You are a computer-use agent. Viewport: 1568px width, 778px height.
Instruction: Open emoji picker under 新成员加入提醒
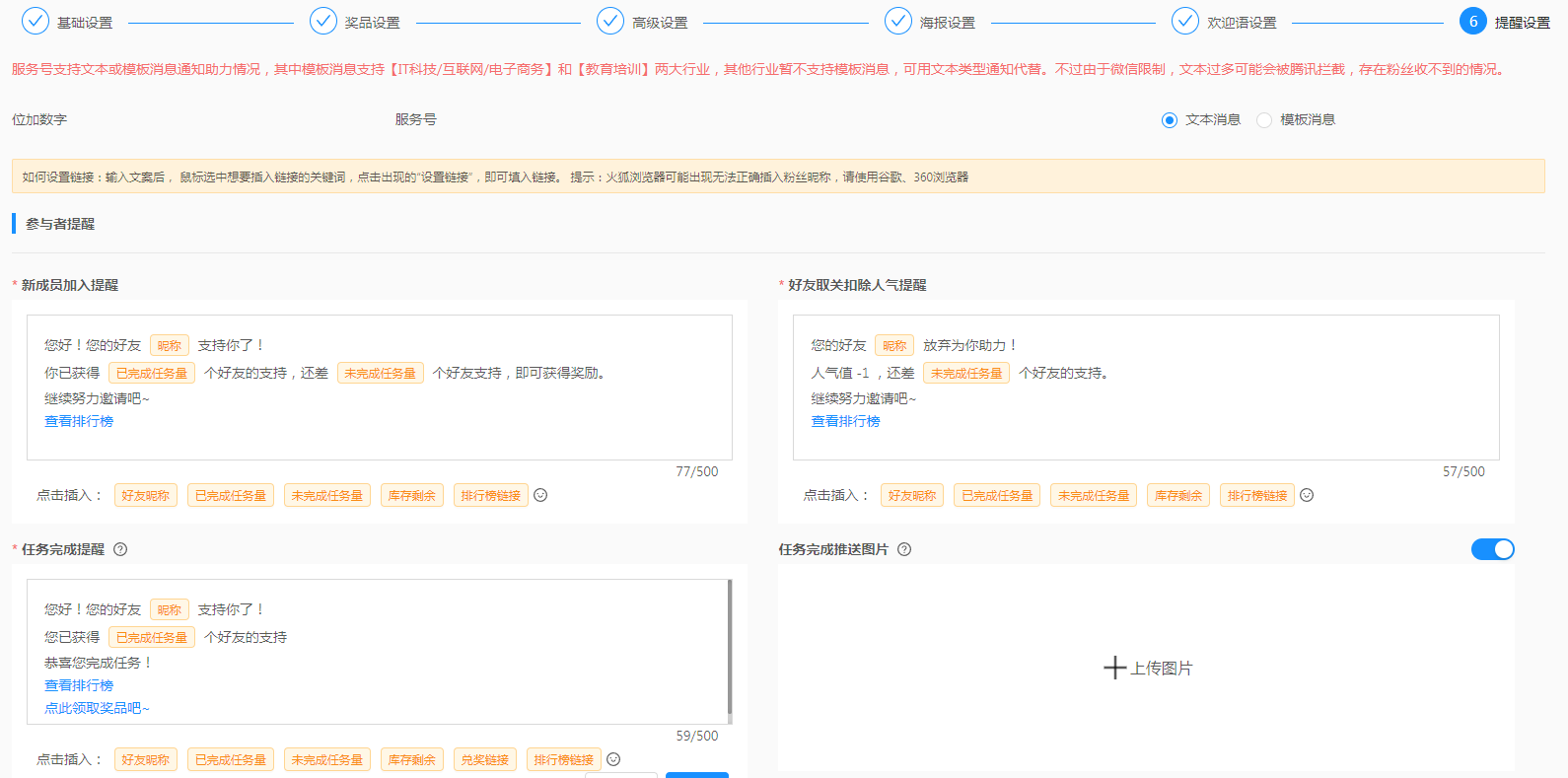pos(540,495)
